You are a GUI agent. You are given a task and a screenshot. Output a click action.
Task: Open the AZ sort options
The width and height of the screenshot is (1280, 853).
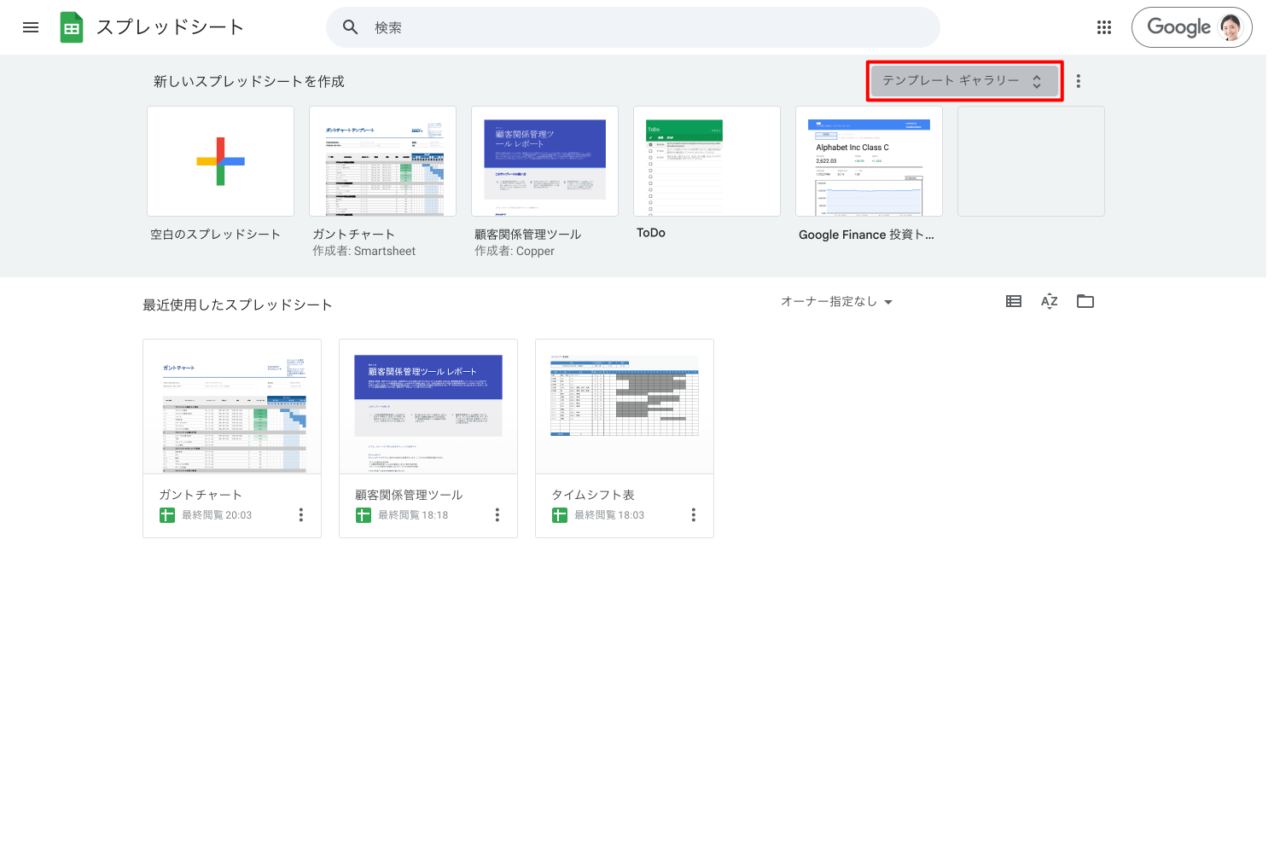pyautogui.click(x=1049, y=301)
